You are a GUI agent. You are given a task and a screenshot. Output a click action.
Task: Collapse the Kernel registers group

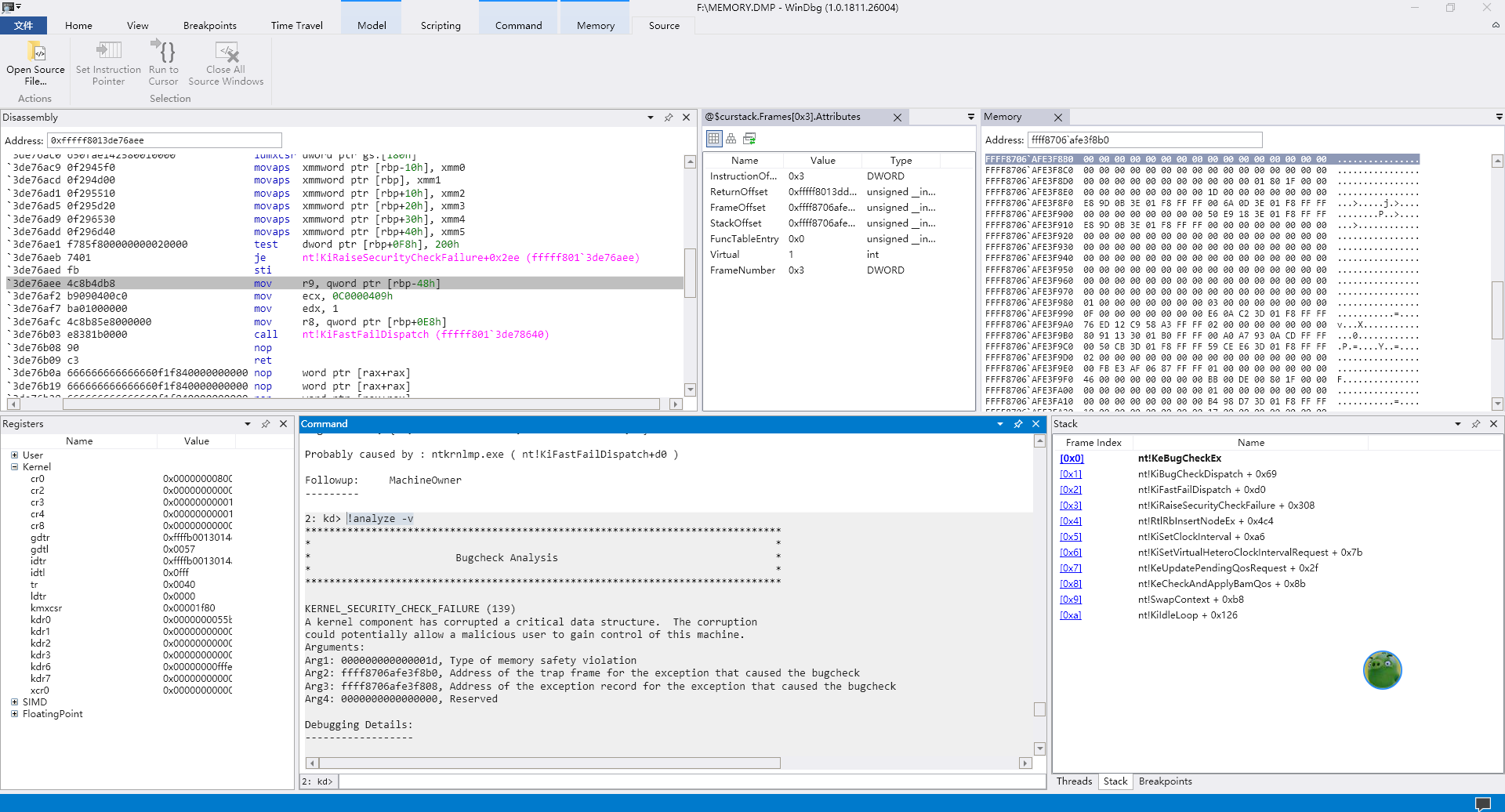coord(14,467)
